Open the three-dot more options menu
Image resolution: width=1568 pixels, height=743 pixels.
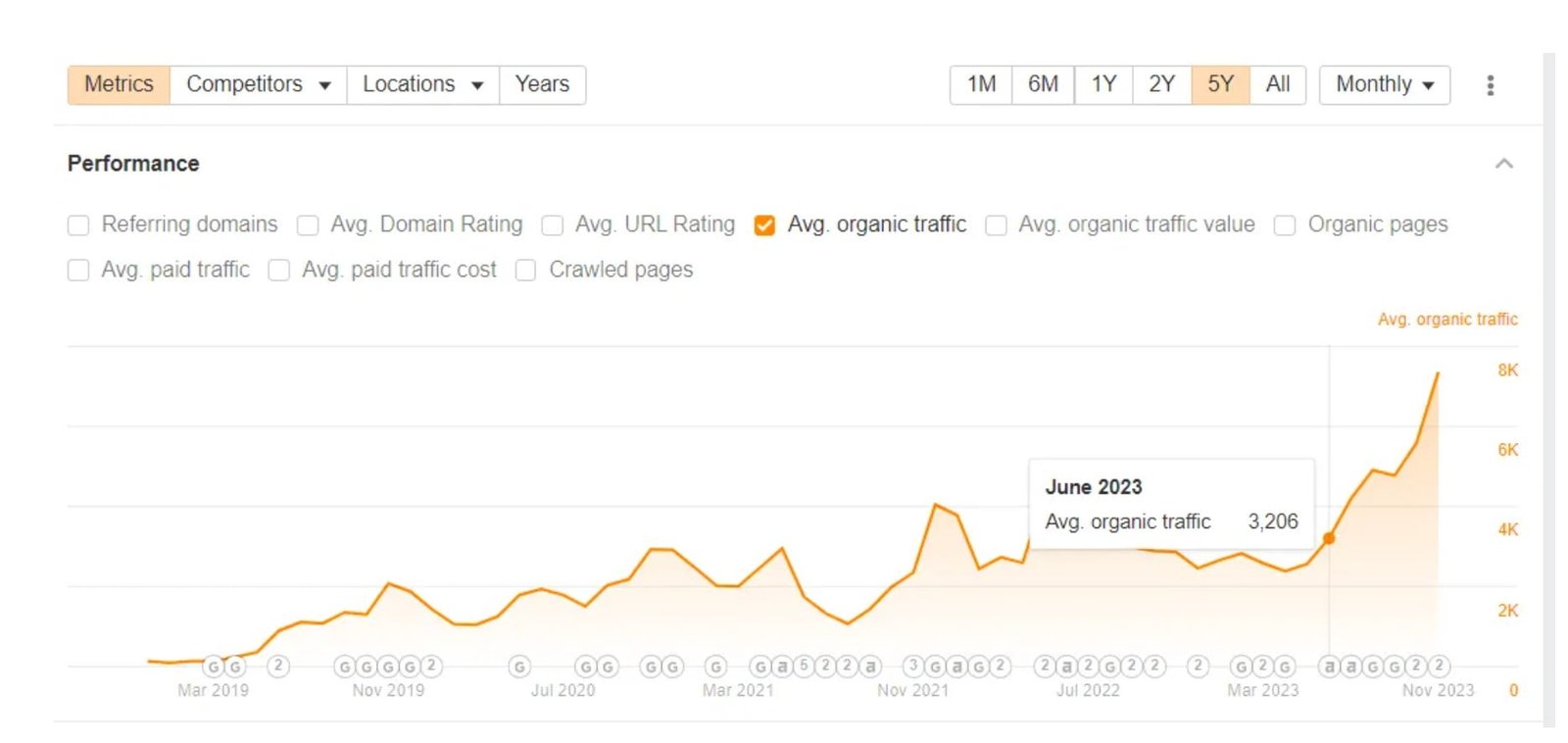pos(1490,85)
